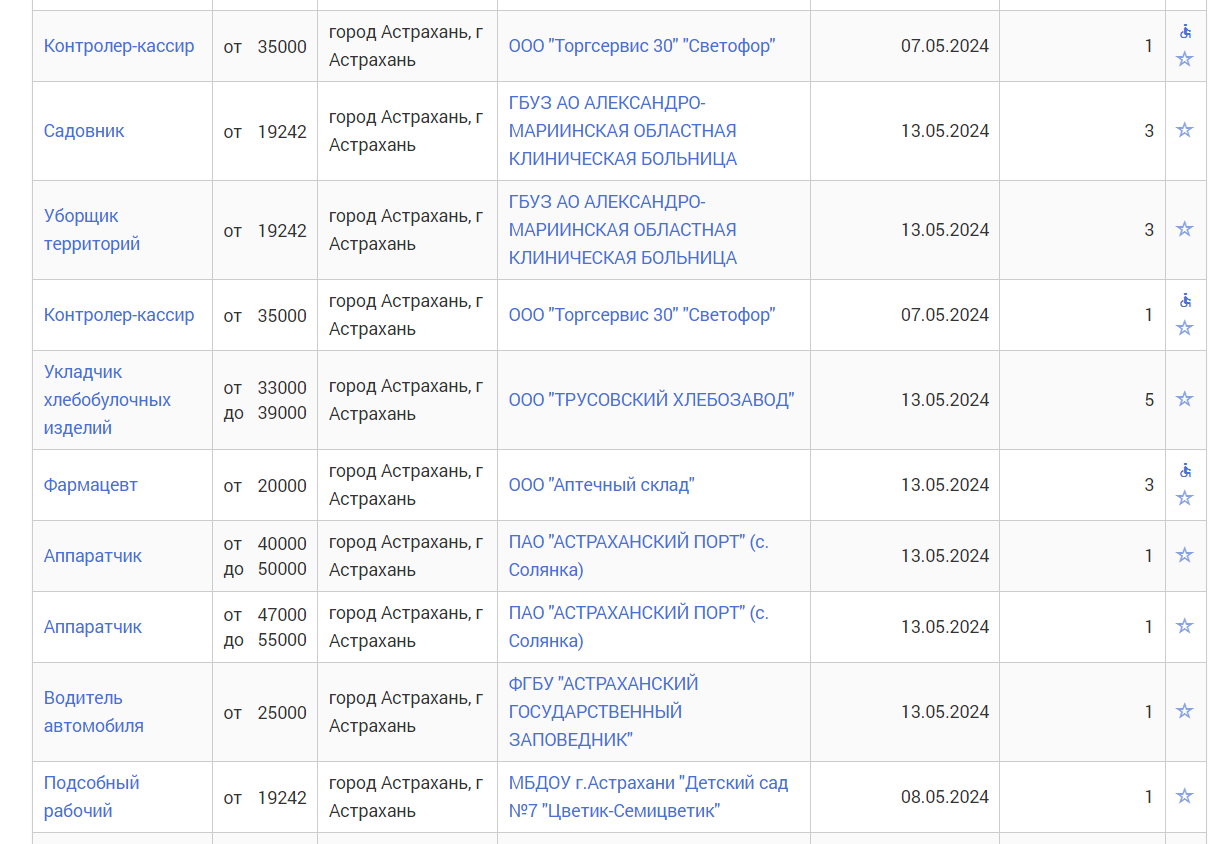Select the date 08.05.2024 in Подсобный рабочий row

(x=944, y=797)
